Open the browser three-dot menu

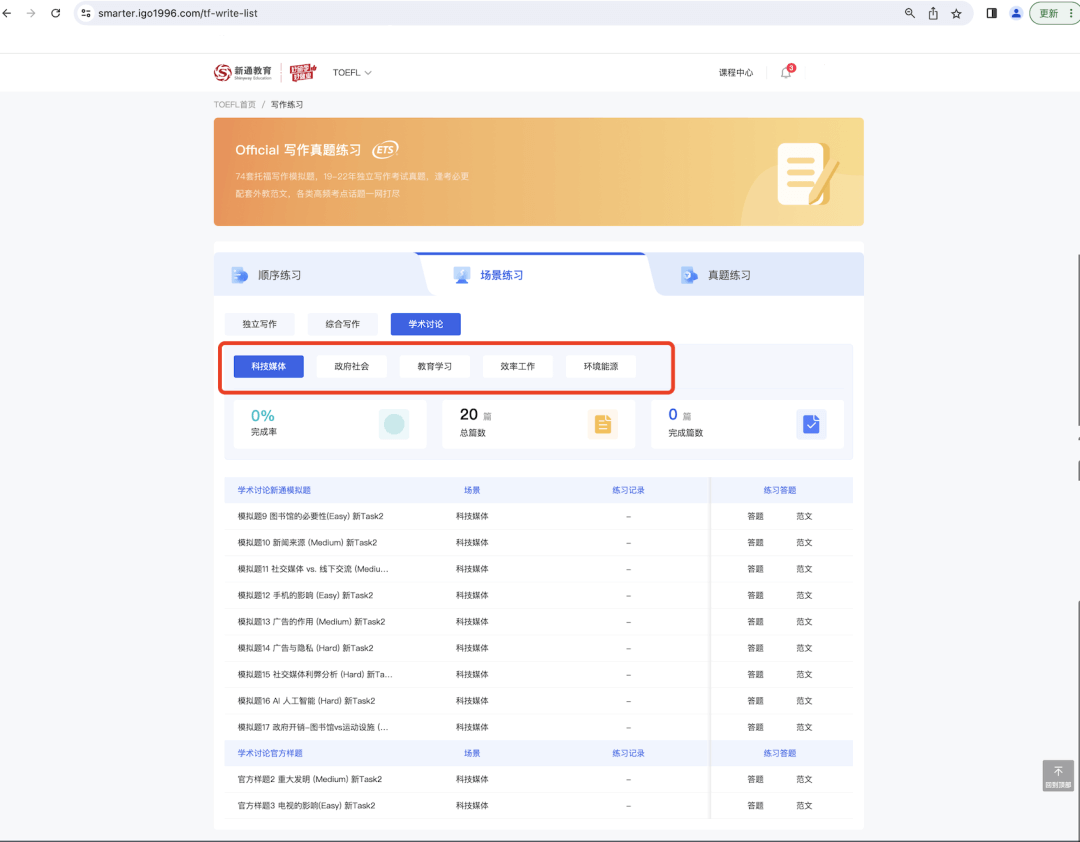tap(1071, 13)
